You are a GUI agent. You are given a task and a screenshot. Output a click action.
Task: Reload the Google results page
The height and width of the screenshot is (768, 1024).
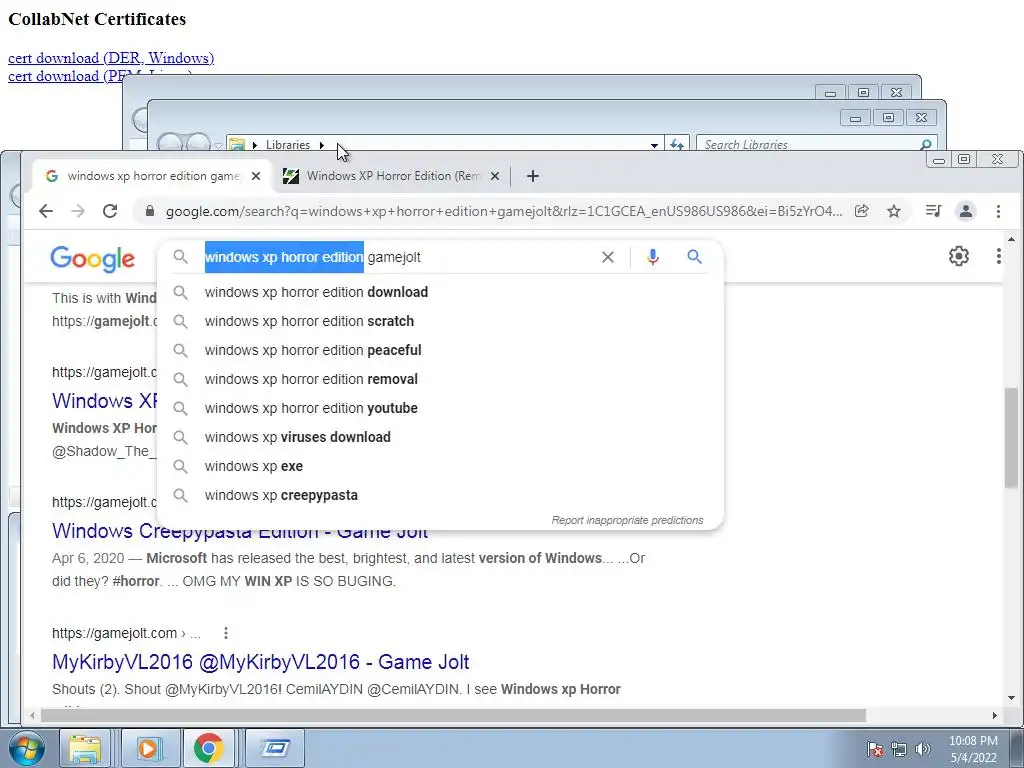tap(110, 211)
